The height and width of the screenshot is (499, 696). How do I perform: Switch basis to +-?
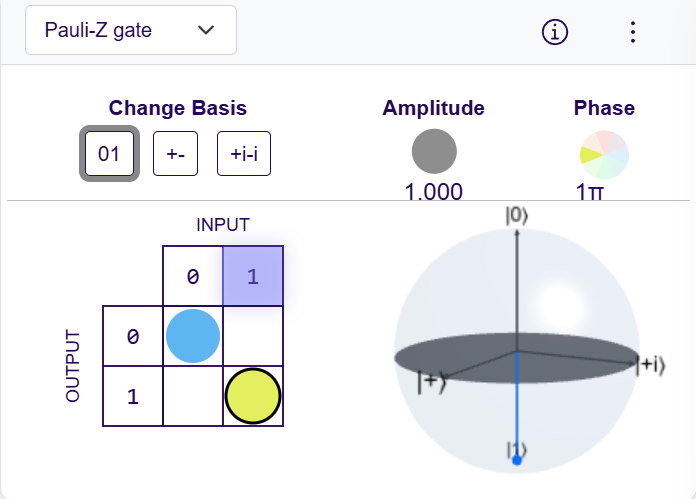click(175, 154)
